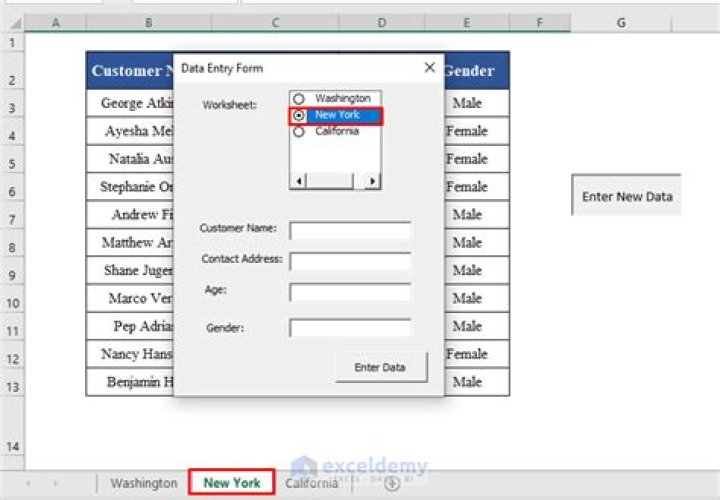Open the California sheet tab
720x500 pixels.
tap(311, 483)
